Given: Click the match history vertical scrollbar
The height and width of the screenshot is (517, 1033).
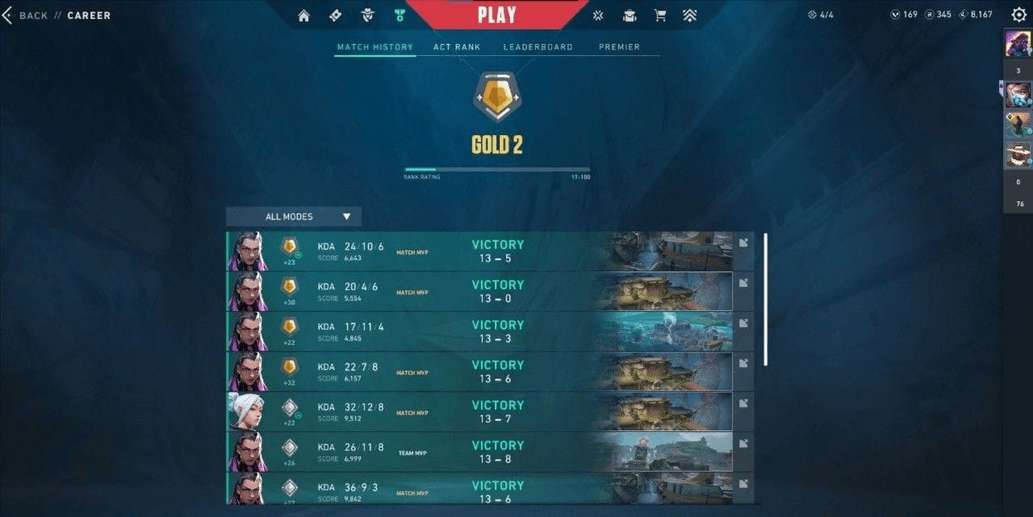Looking at the screenshot, I should pyautogui.click(x=765, y=299).
